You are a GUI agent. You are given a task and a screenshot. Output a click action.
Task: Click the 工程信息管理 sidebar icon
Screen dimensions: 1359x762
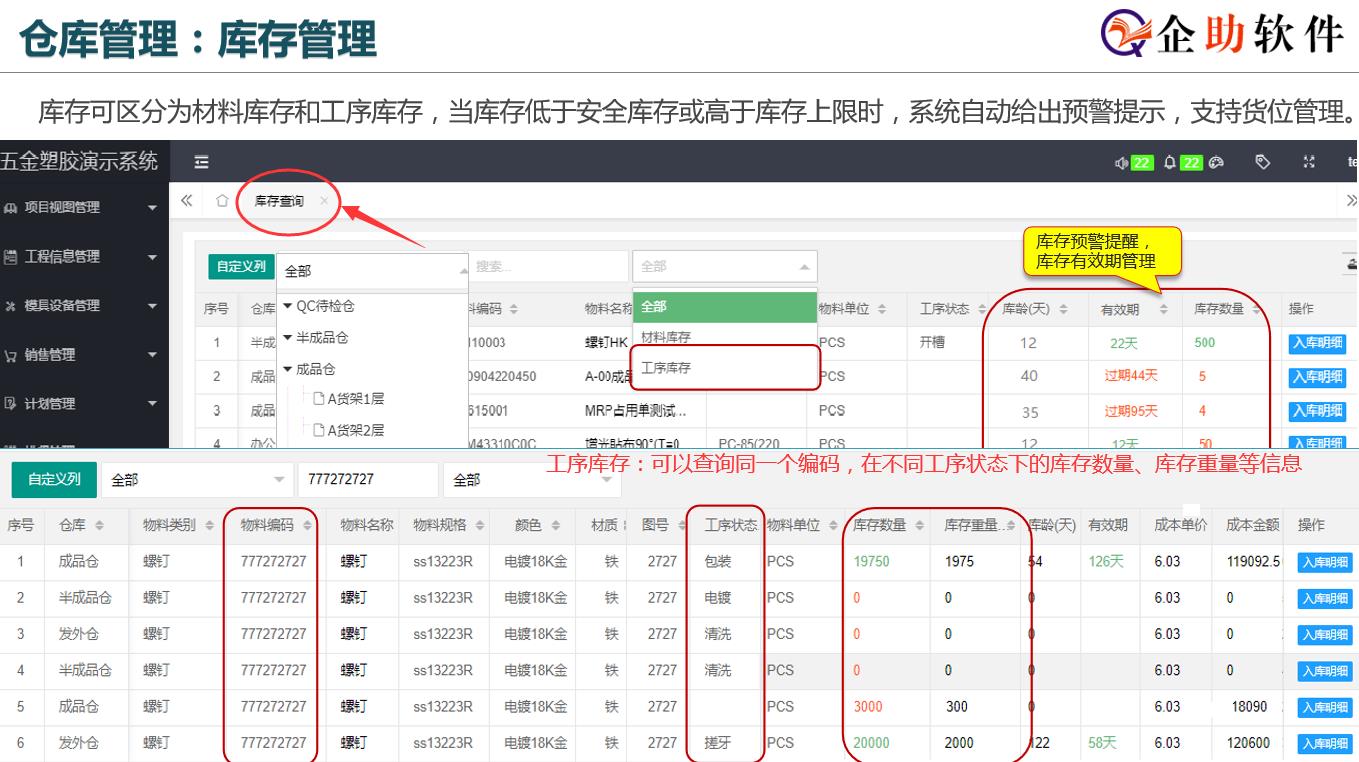click(x=11, y=257)
